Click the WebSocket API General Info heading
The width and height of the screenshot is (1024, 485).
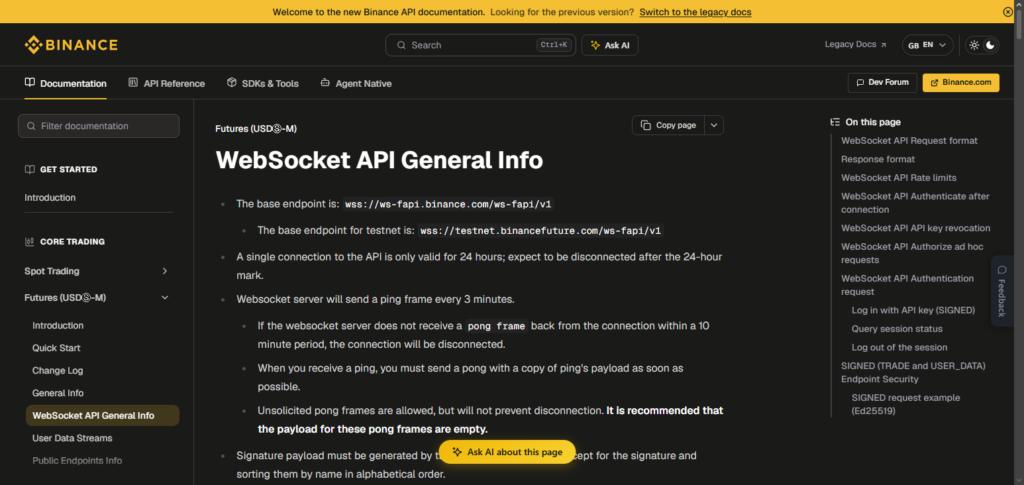click(x=379, y=160)
